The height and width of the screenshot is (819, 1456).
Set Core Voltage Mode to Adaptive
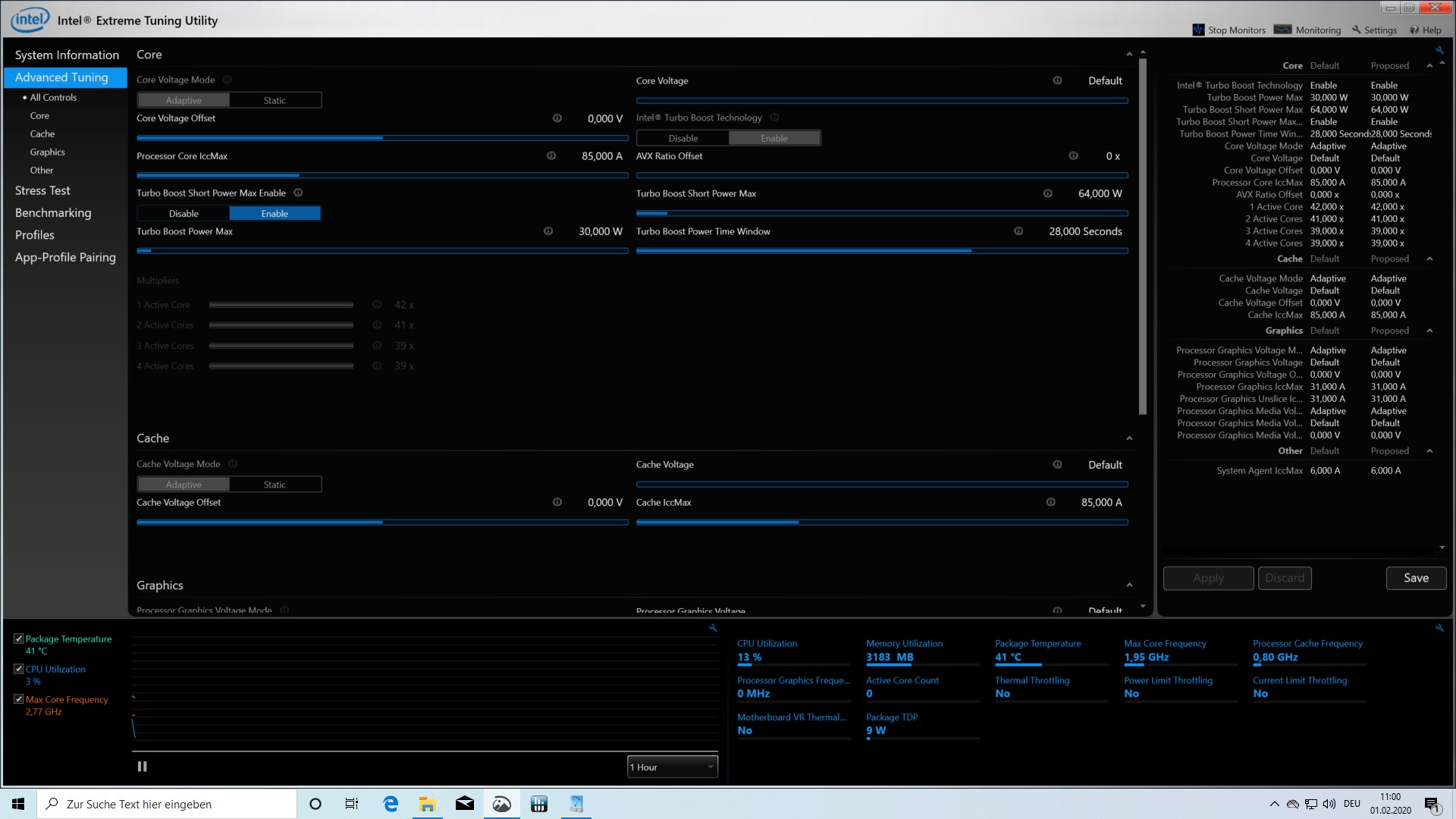pyautogui.click(x=184, y=100)
